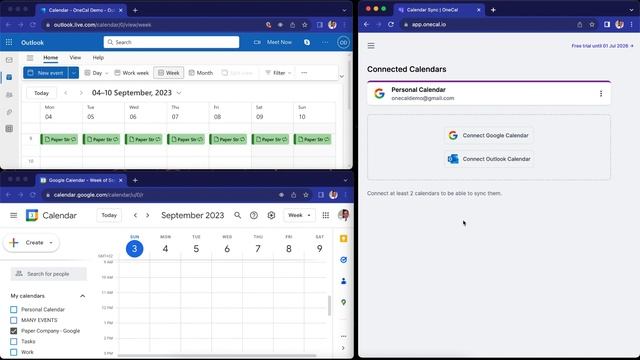The width and height of the screenshot is (640, 360).
Task: Select Sunday 3 date circle in Google Calendar
Action: (134, 249)
